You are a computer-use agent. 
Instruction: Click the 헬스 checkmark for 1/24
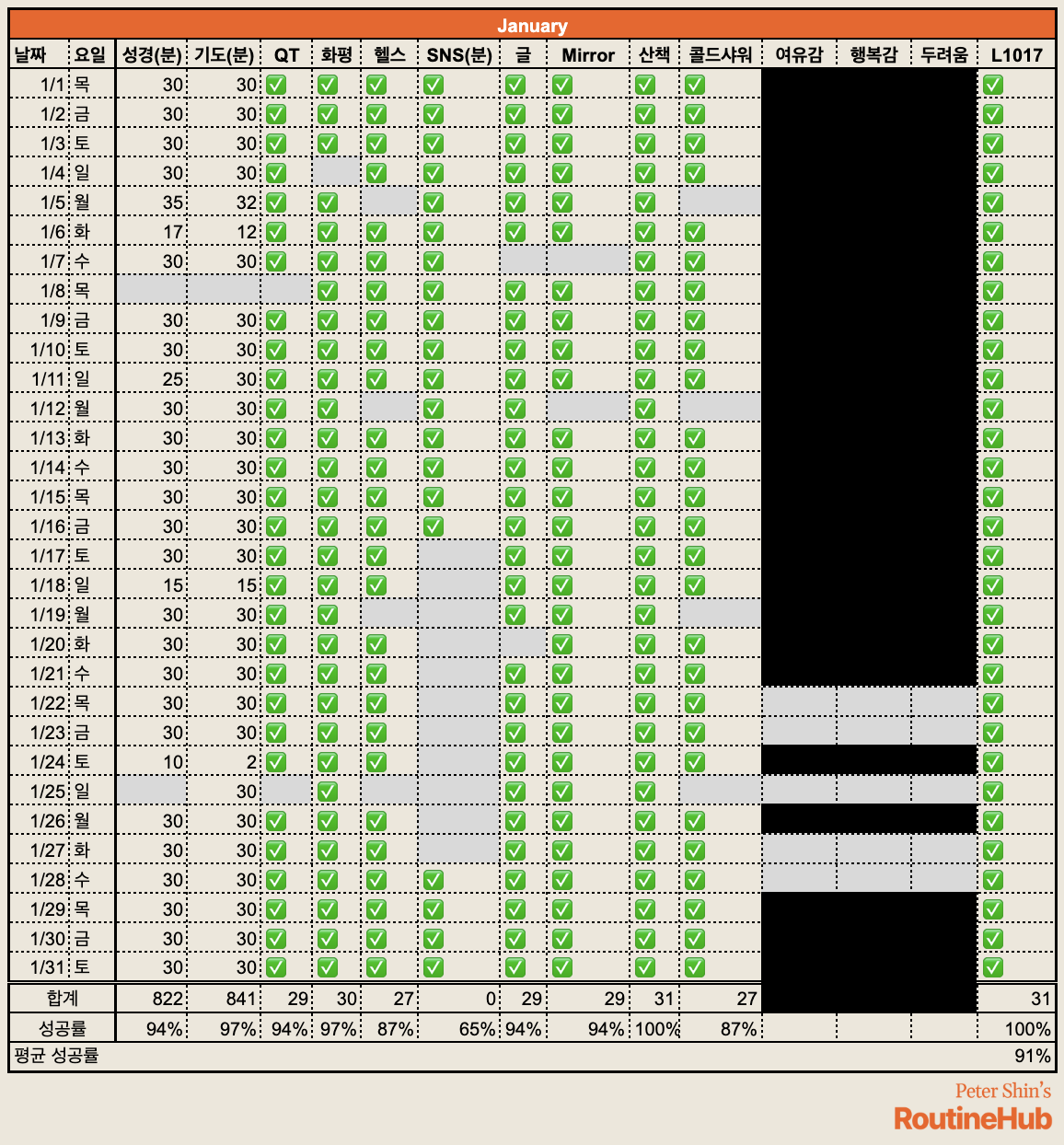pos(375,761)
